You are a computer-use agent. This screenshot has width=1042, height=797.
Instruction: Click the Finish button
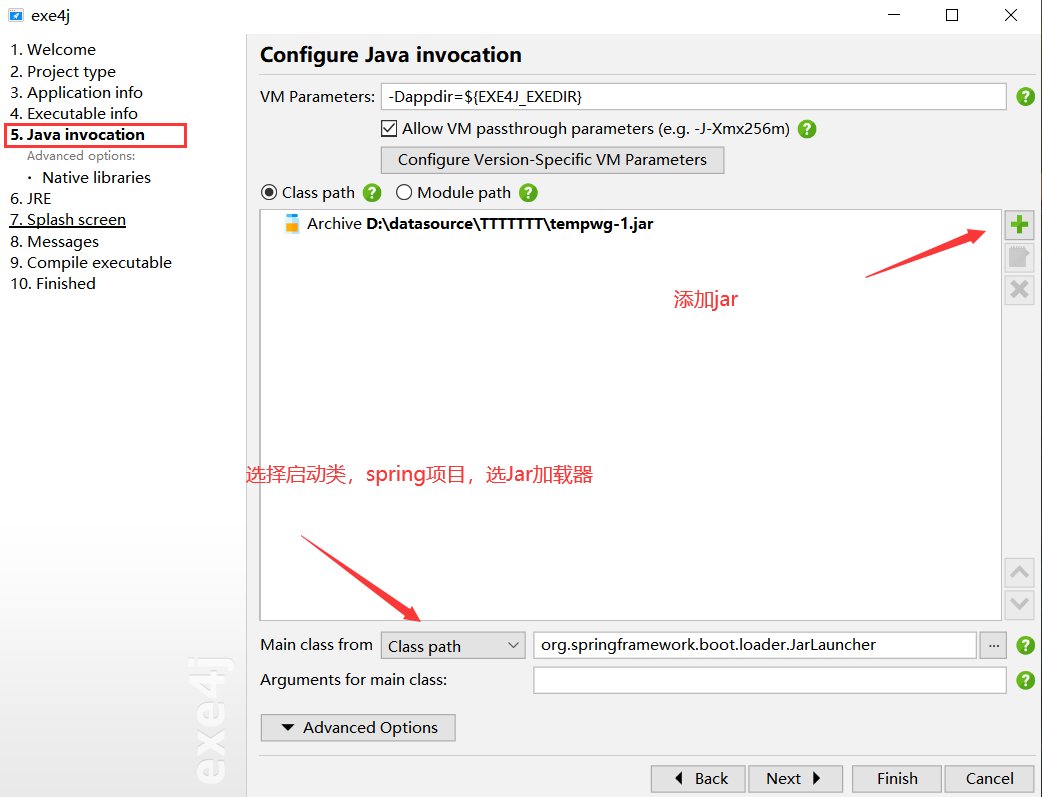[896, 778]
